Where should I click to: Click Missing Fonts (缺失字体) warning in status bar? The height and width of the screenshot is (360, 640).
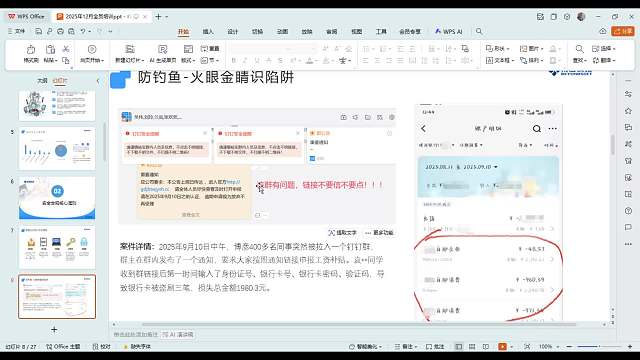(x=137, y=347)
